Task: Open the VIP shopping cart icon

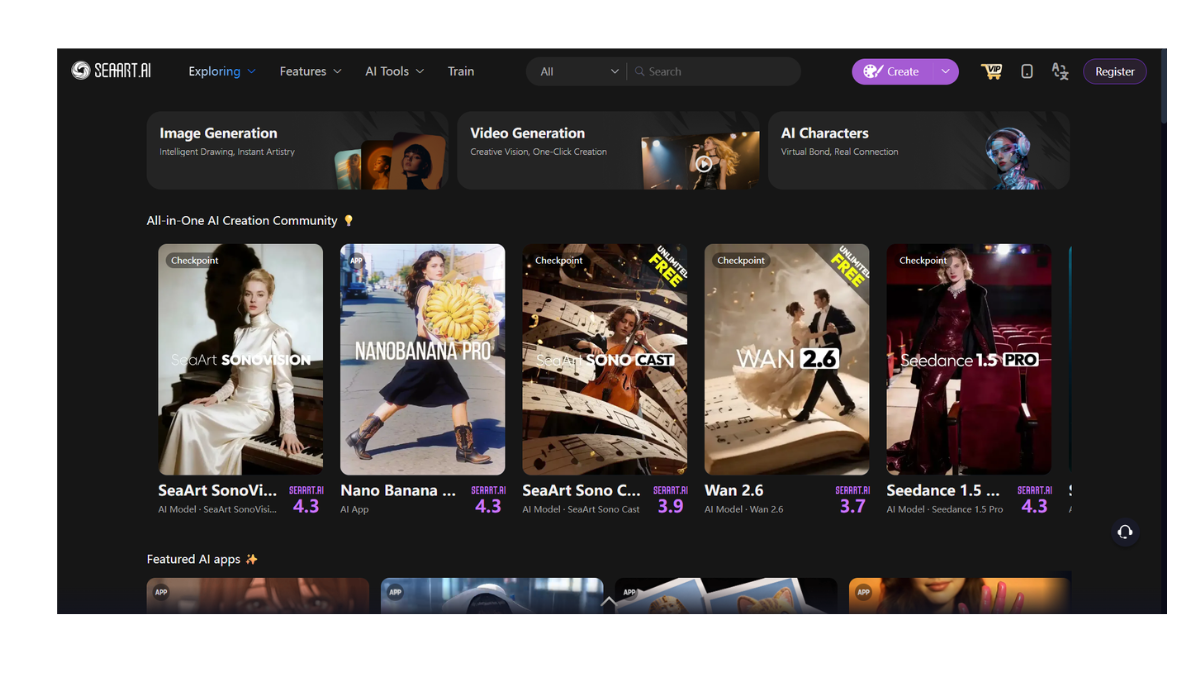Action: point(991,71)
